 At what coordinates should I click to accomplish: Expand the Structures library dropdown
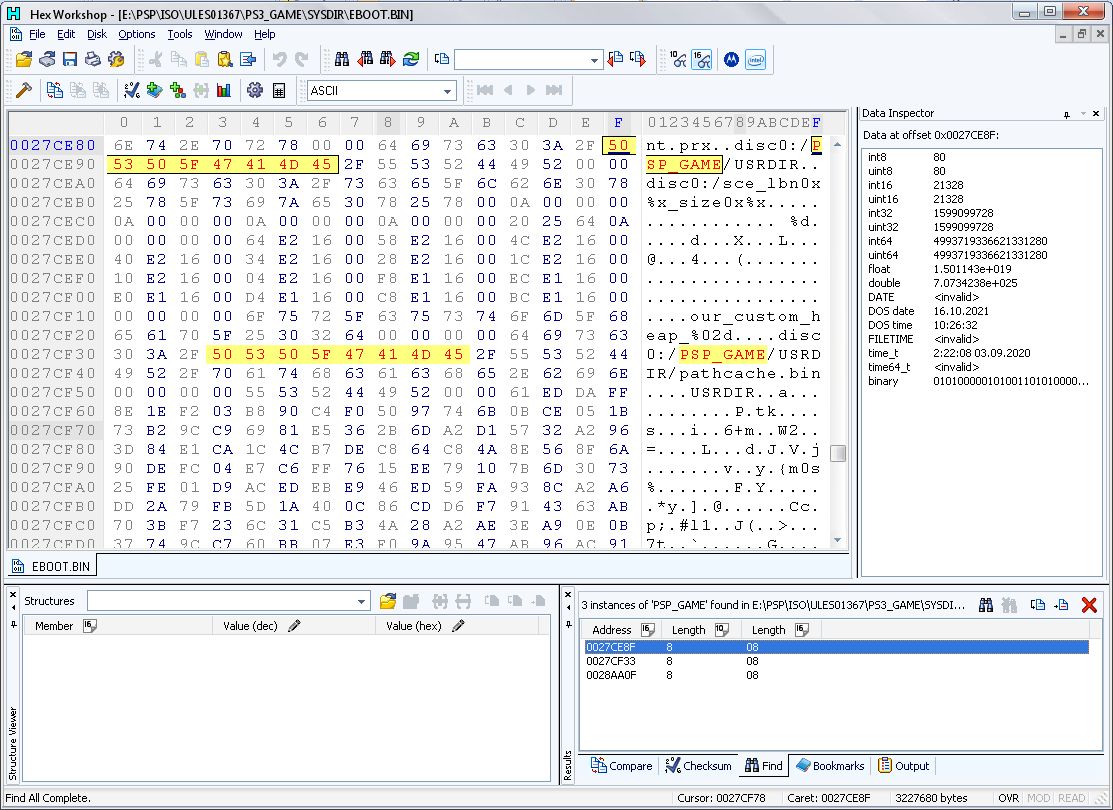(x=361, y=602)
